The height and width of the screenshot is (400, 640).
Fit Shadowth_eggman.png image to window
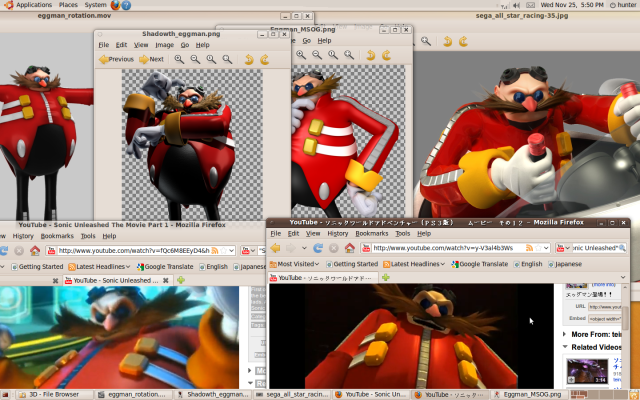click(x=227, y=60)
